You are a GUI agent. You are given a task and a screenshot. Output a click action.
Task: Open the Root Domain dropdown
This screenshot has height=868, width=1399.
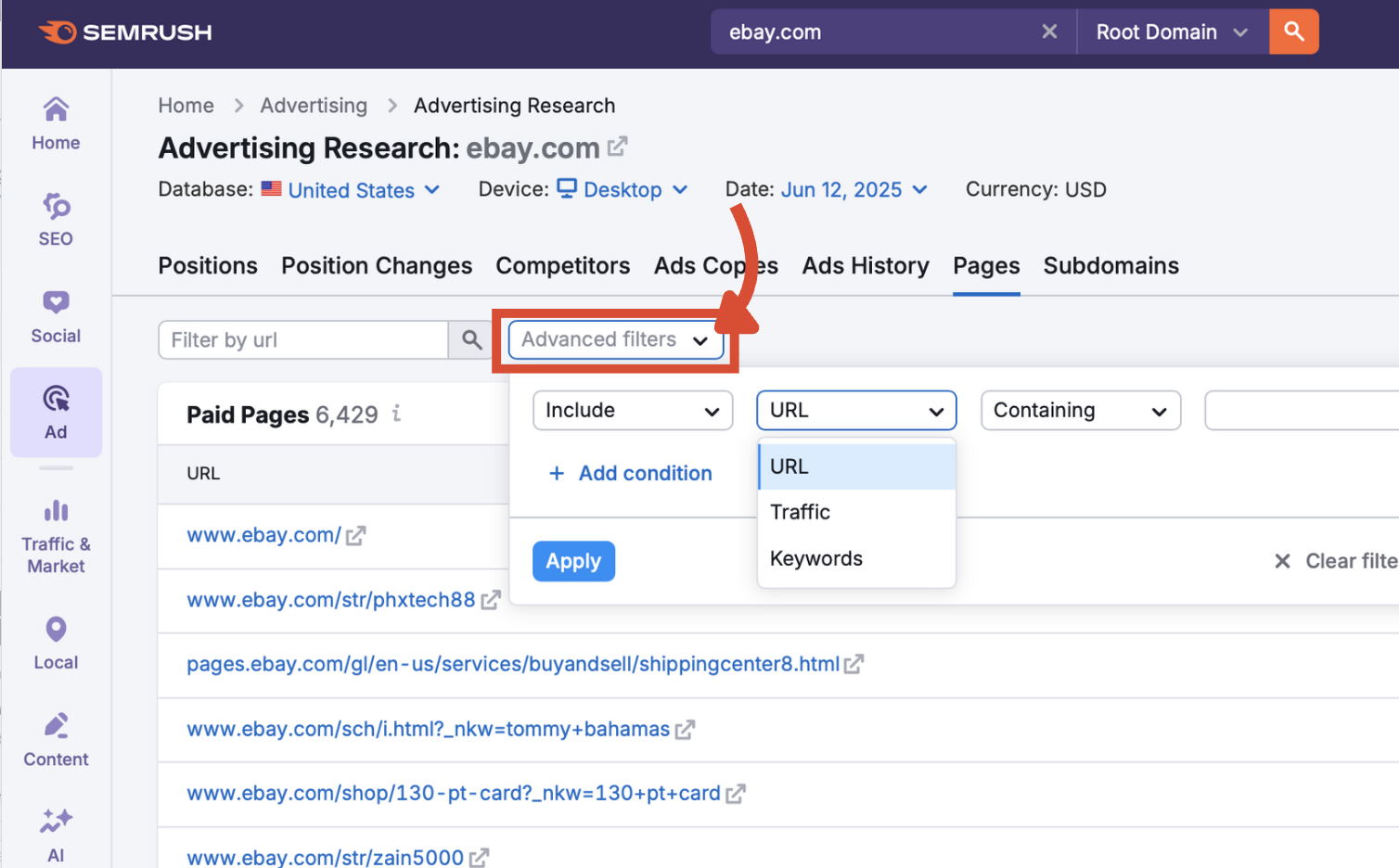(x=1171, y=32)
